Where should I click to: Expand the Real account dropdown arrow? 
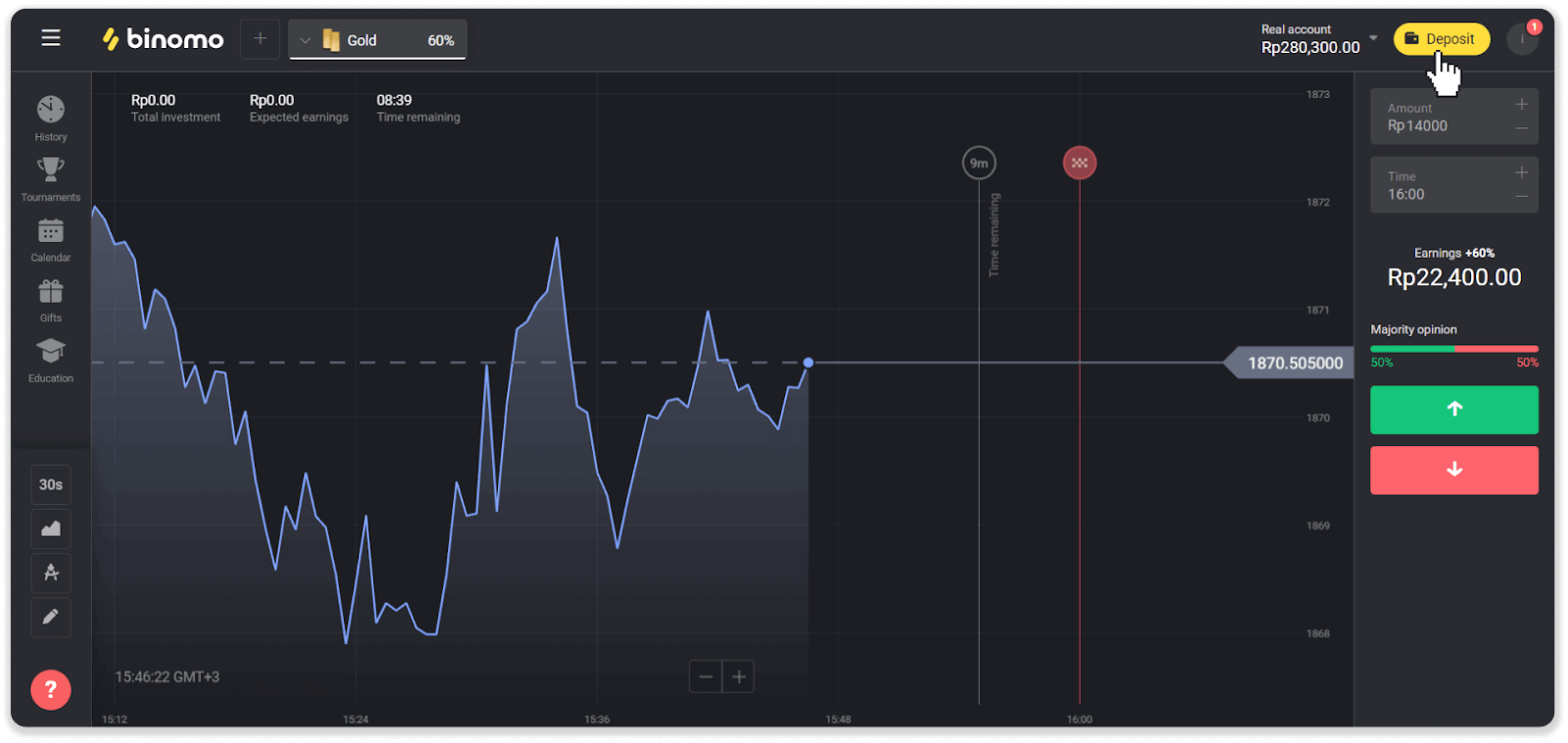pyautogui.click(x=1373, y=38)
